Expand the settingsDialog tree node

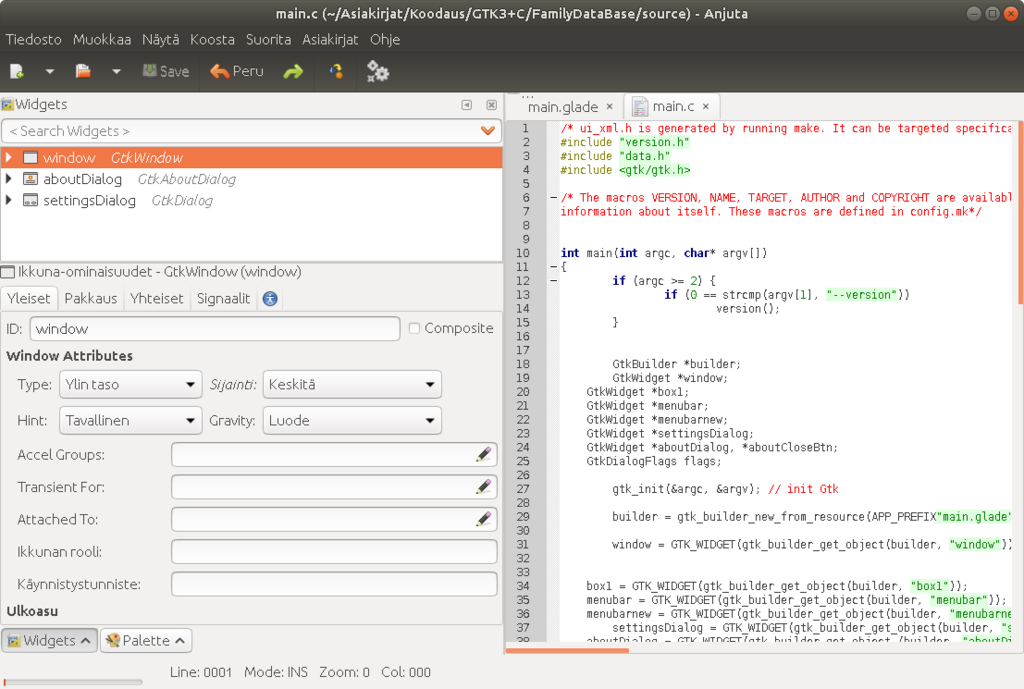9,200
